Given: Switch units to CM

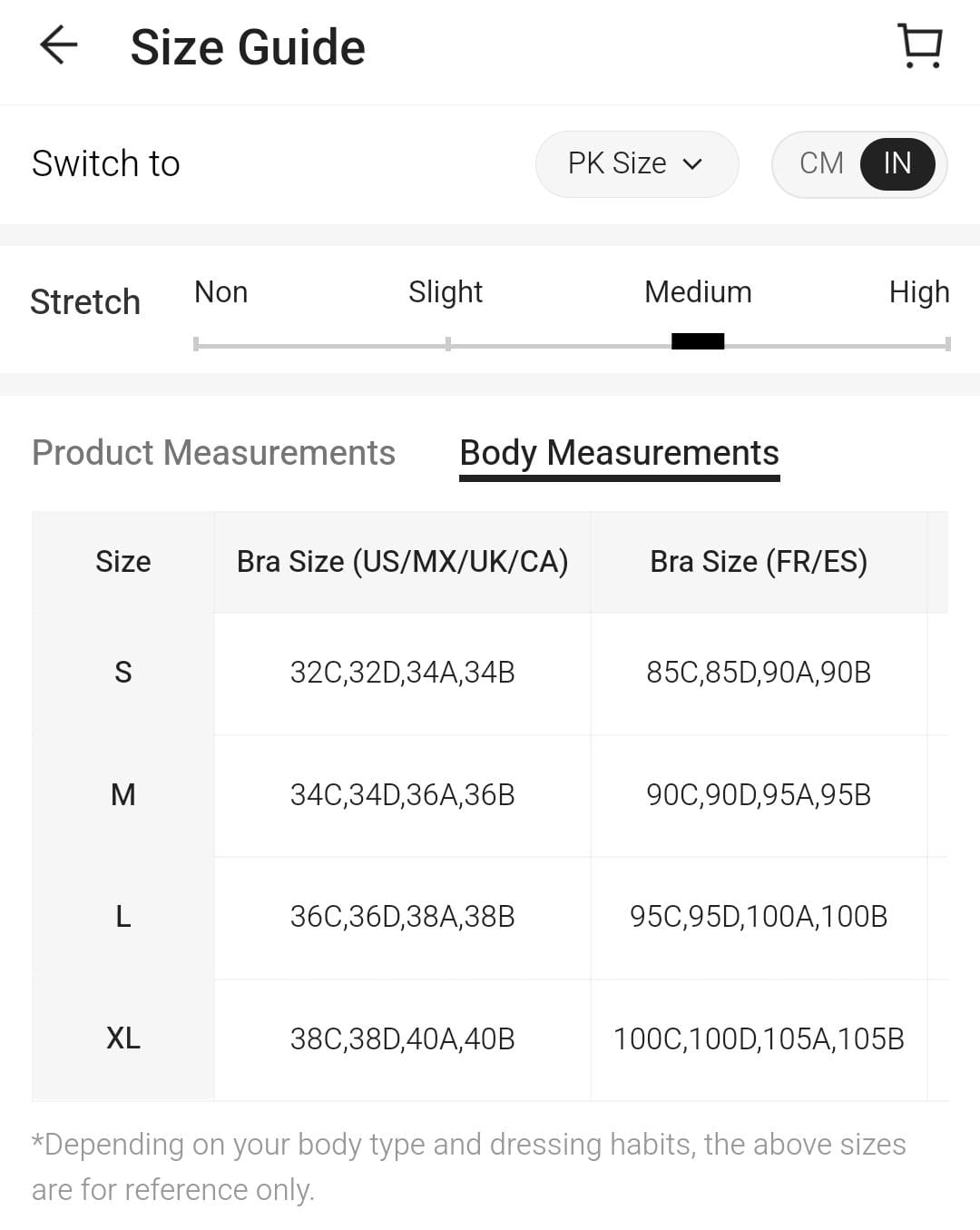Looking at the screenshot, I should (821, 163).
